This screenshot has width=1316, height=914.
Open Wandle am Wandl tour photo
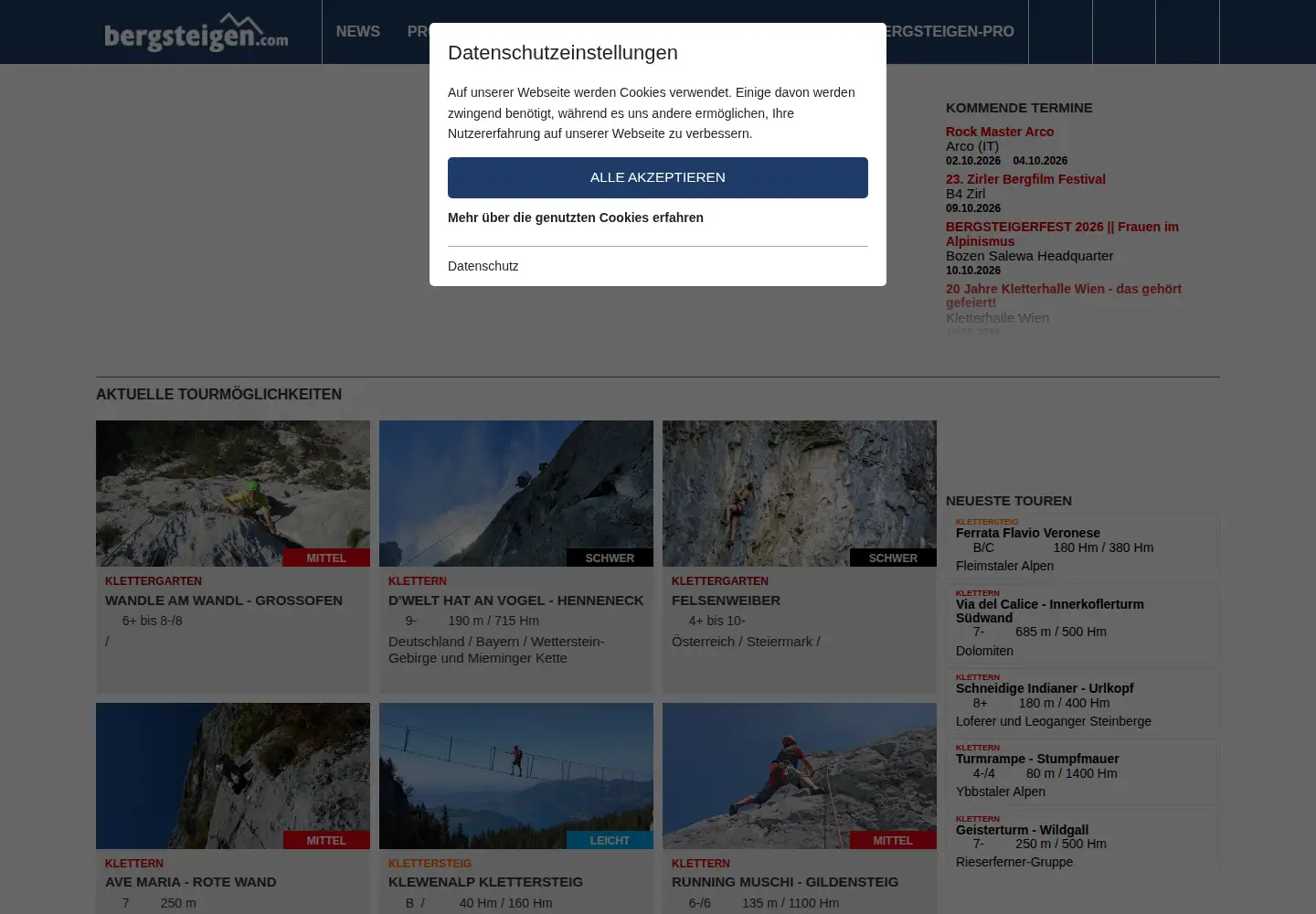(x=233, y=494)
